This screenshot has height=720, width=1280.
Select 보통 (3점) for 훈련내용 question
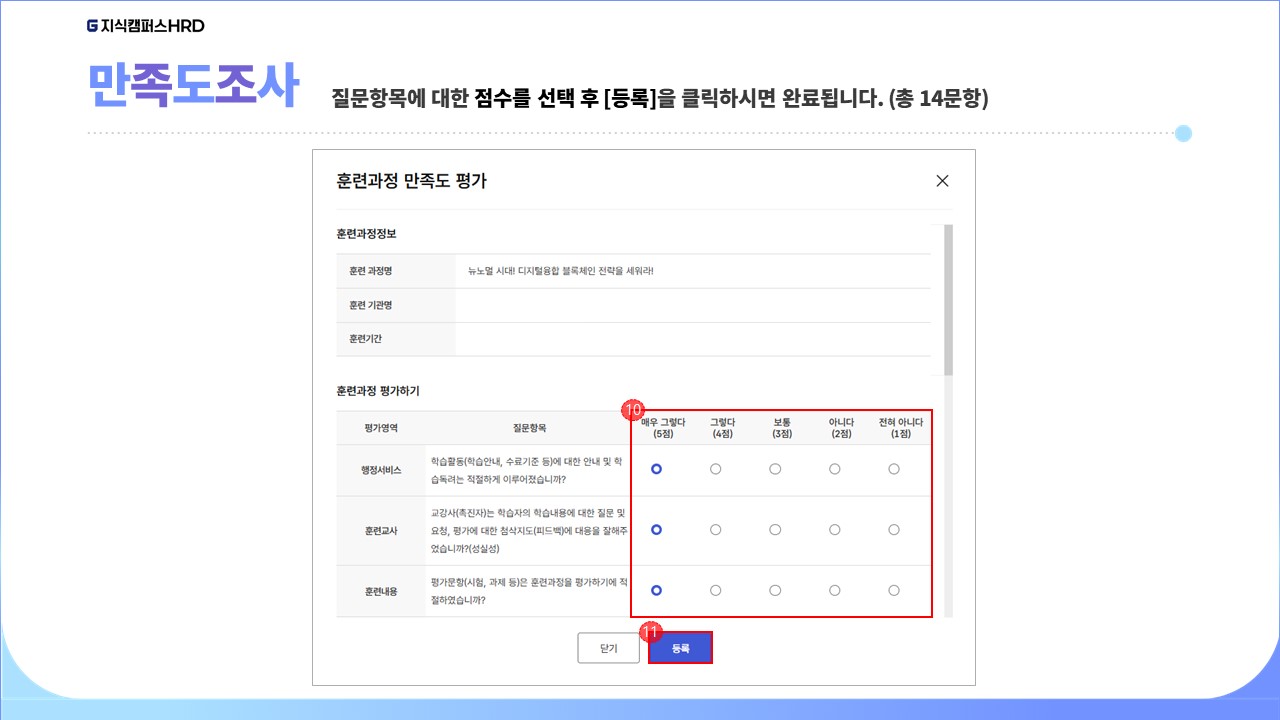click(775, 591)
